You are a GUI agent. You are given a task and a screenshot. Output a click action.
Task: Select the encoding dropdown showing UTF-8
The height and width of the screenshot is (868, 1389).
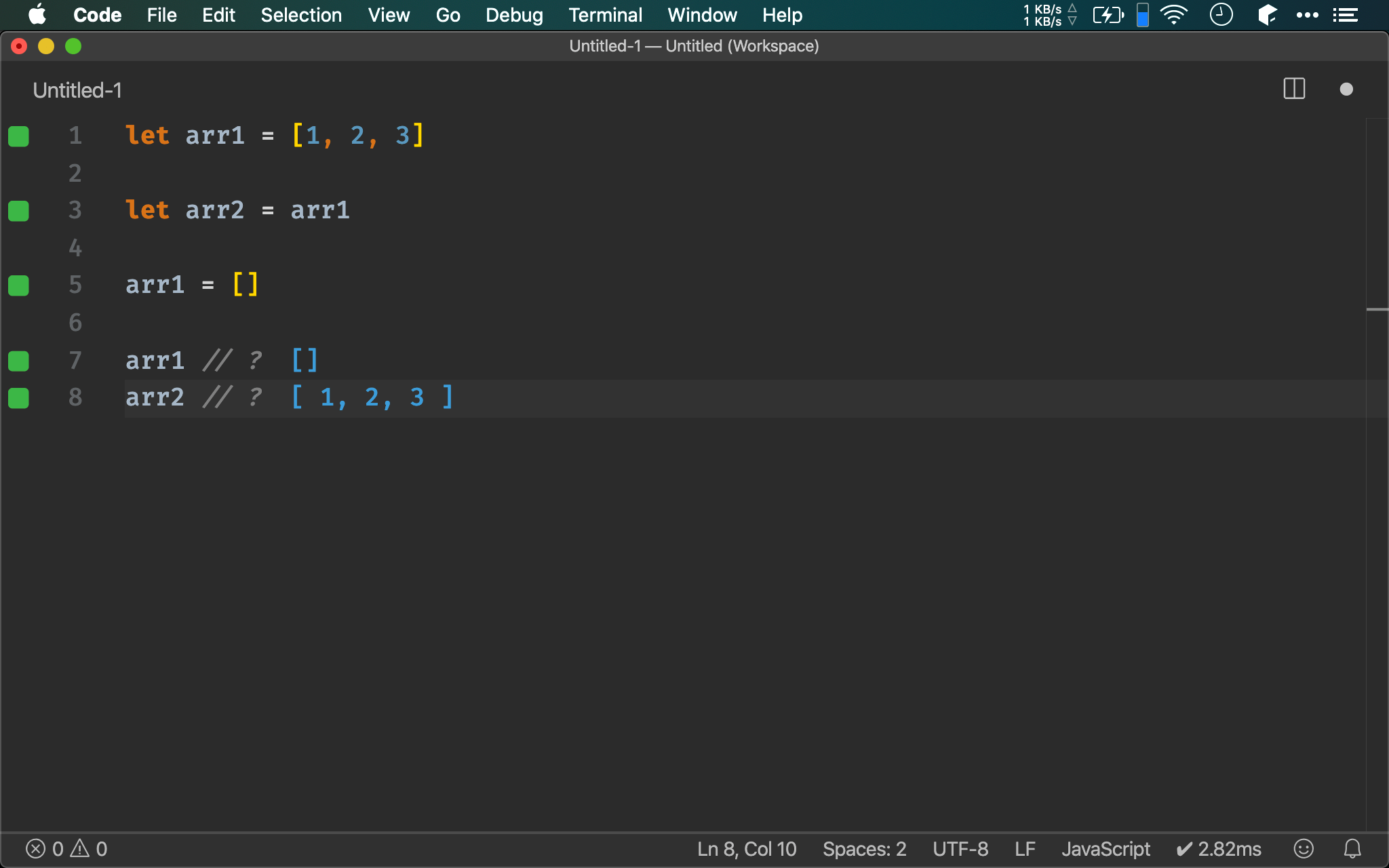click(958, 848)
